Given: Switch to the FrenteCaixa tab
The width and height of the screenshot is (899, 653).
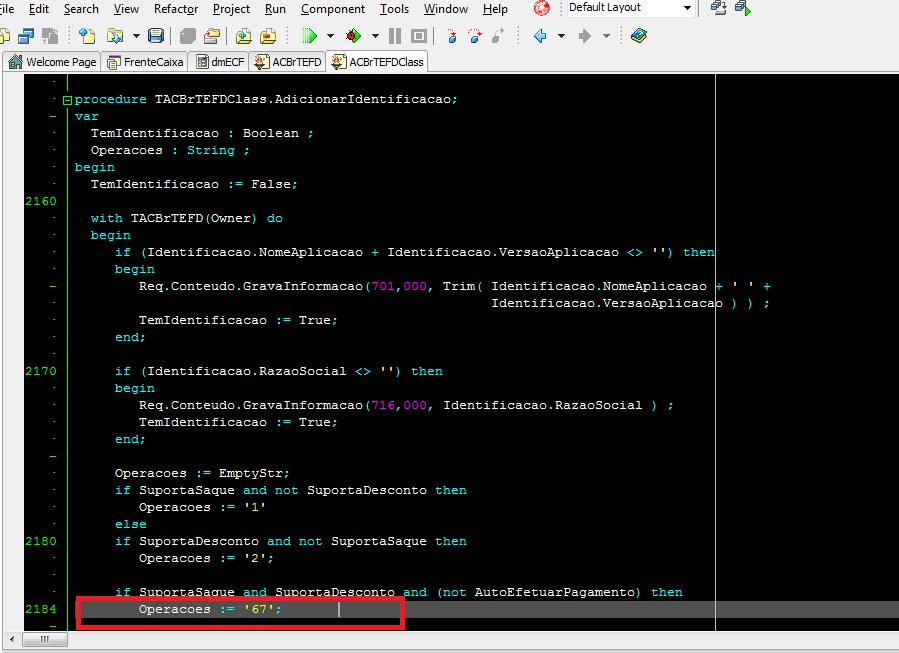Looking at the screenshot, I should coord(146,62).
